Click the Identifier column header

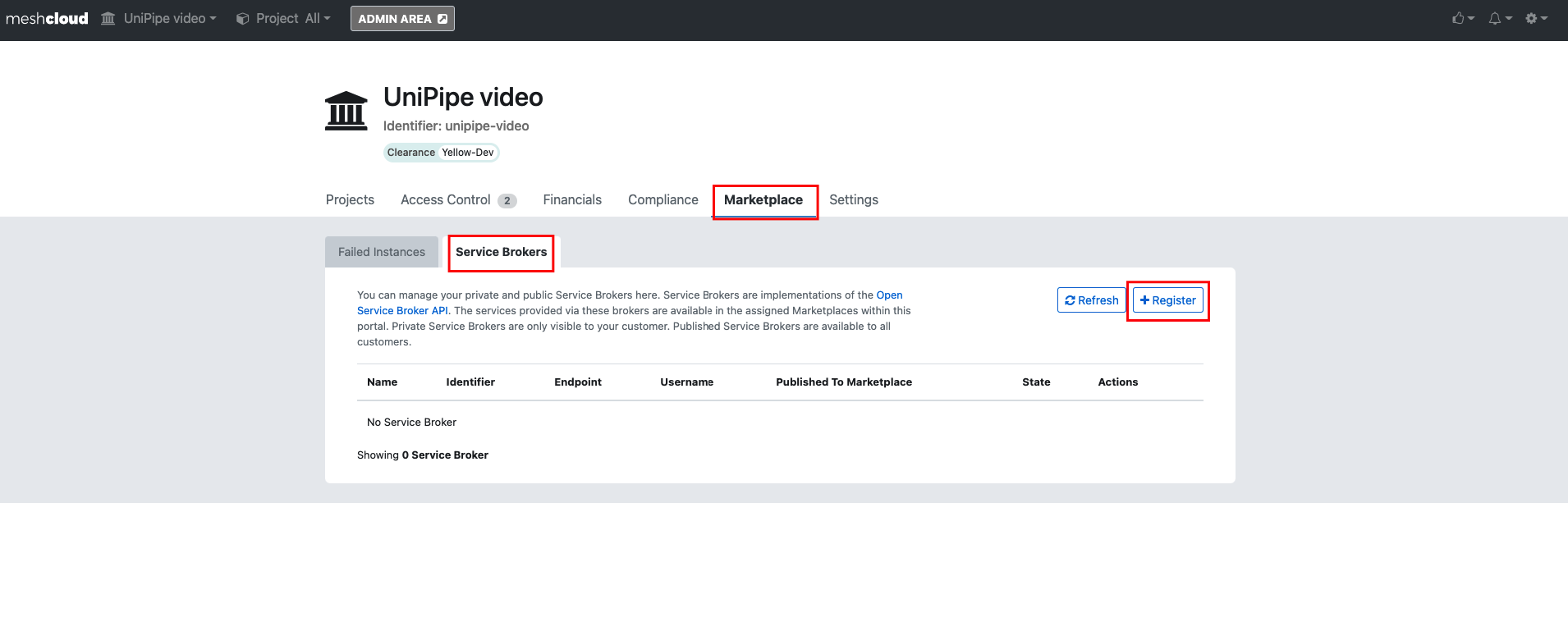470,382
